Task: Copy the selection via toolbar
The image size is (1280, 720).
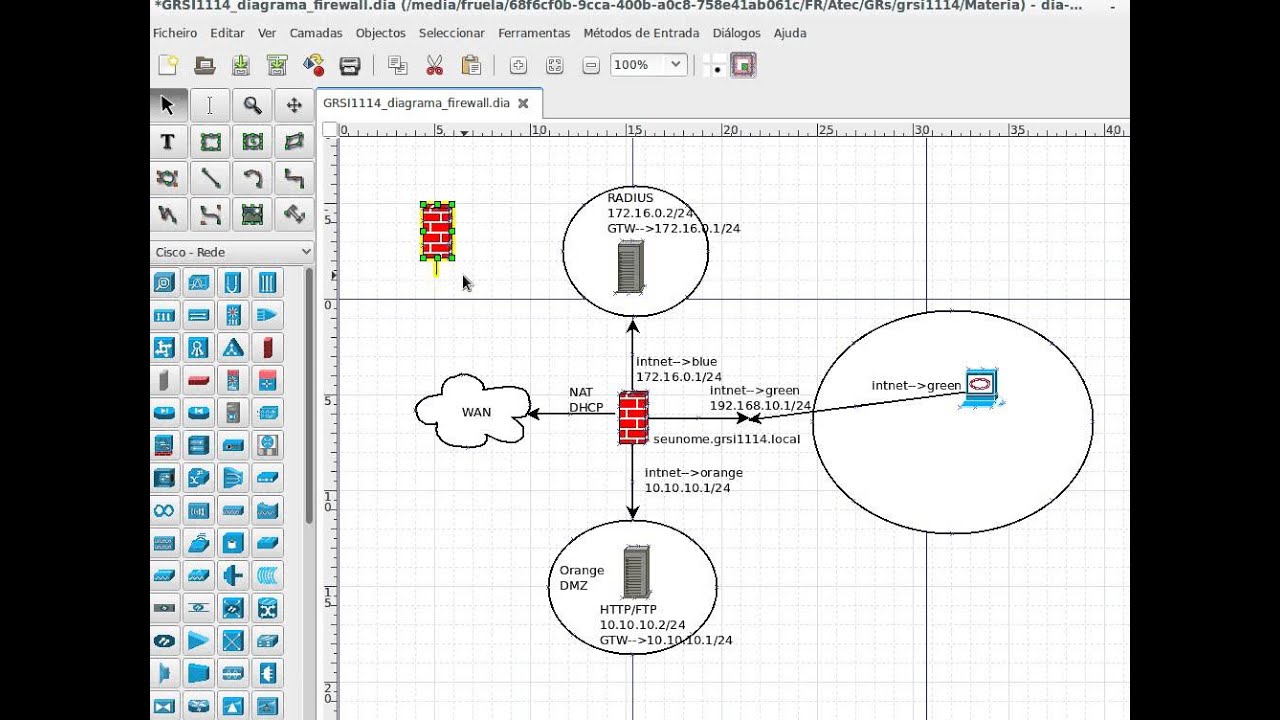Action: click(397, 65)
